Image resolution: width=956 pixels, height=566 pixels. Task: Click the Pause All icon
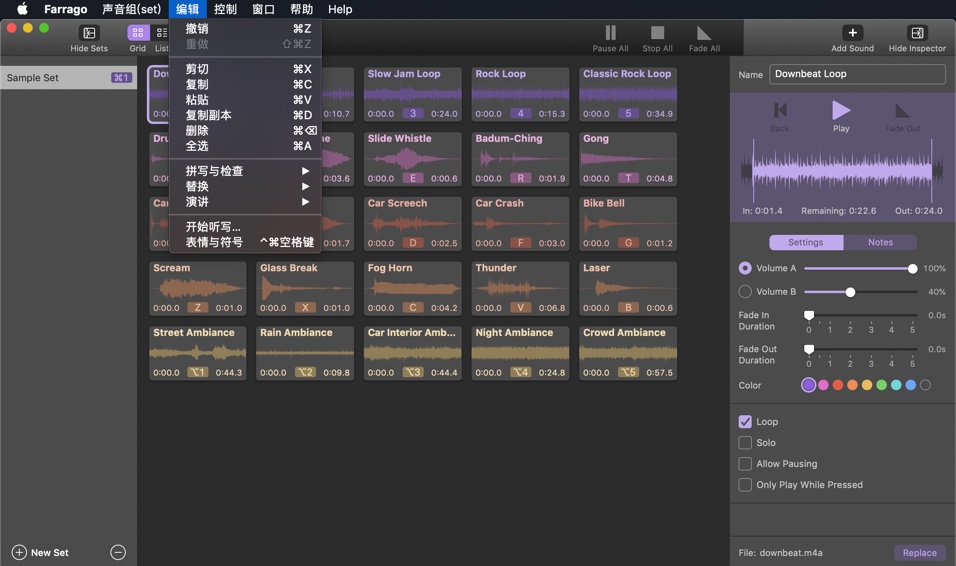(x=610, y=33)
